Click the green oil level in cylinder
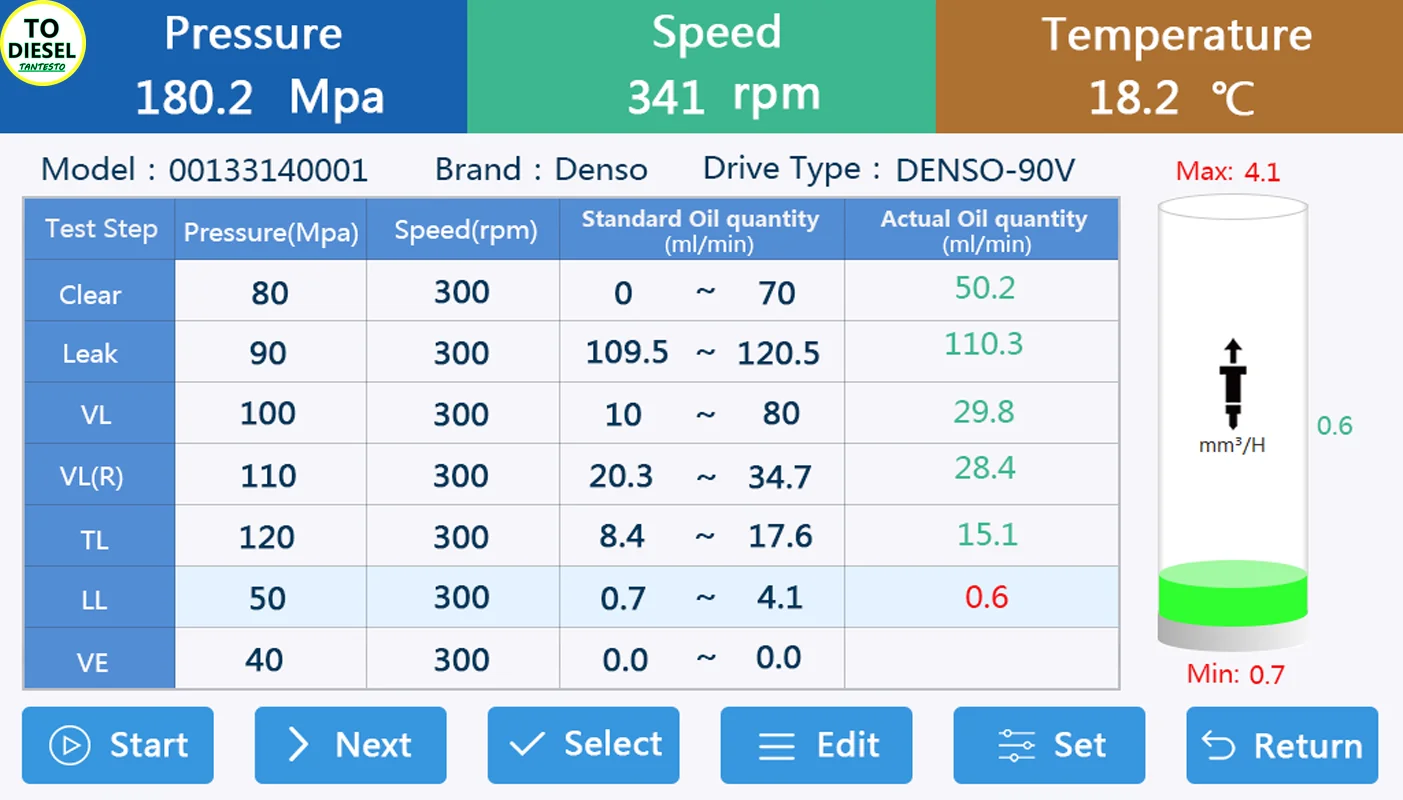Screen dimensions: 1403x800 click(x=1233, y=595)
